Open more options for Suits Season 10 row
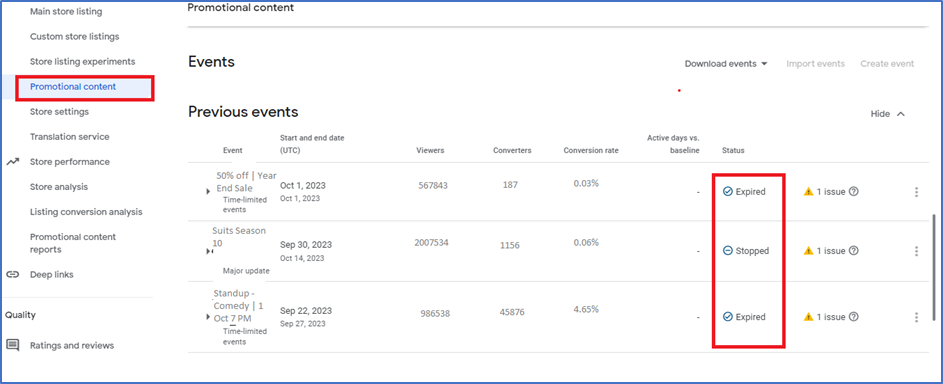This screenshot has width=943, height=384. (916, 251)
